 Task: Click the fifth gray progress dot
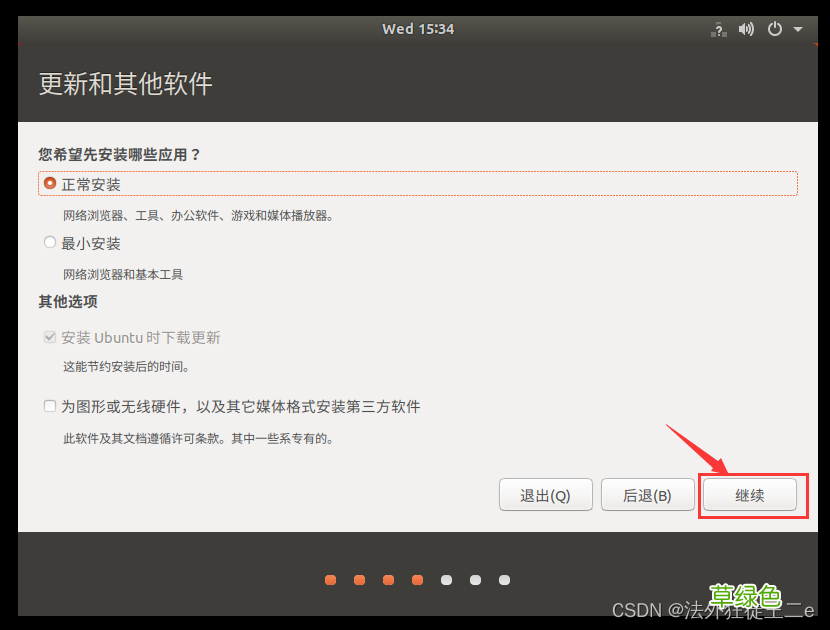[446, 579]
